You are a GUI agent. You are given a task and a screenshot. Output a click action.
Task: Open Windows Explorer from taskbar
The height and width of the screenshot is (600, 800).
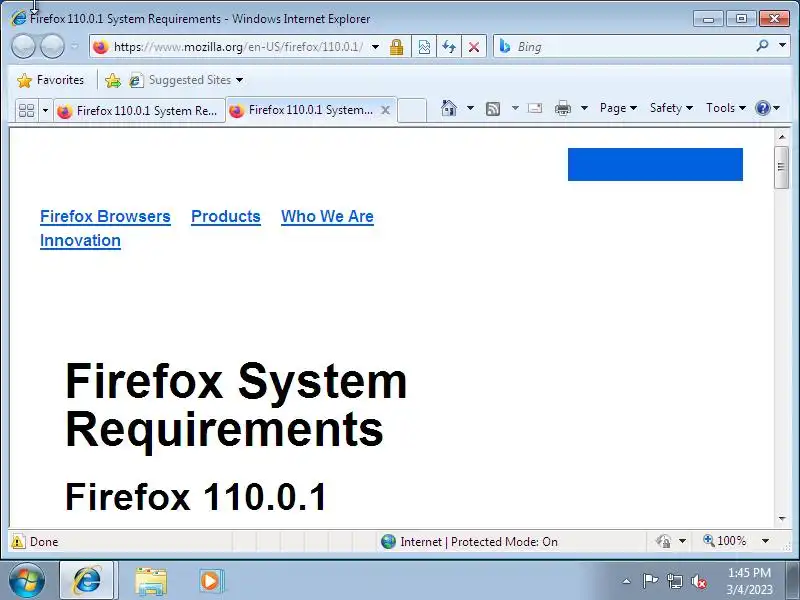click(x=151, y=581)
